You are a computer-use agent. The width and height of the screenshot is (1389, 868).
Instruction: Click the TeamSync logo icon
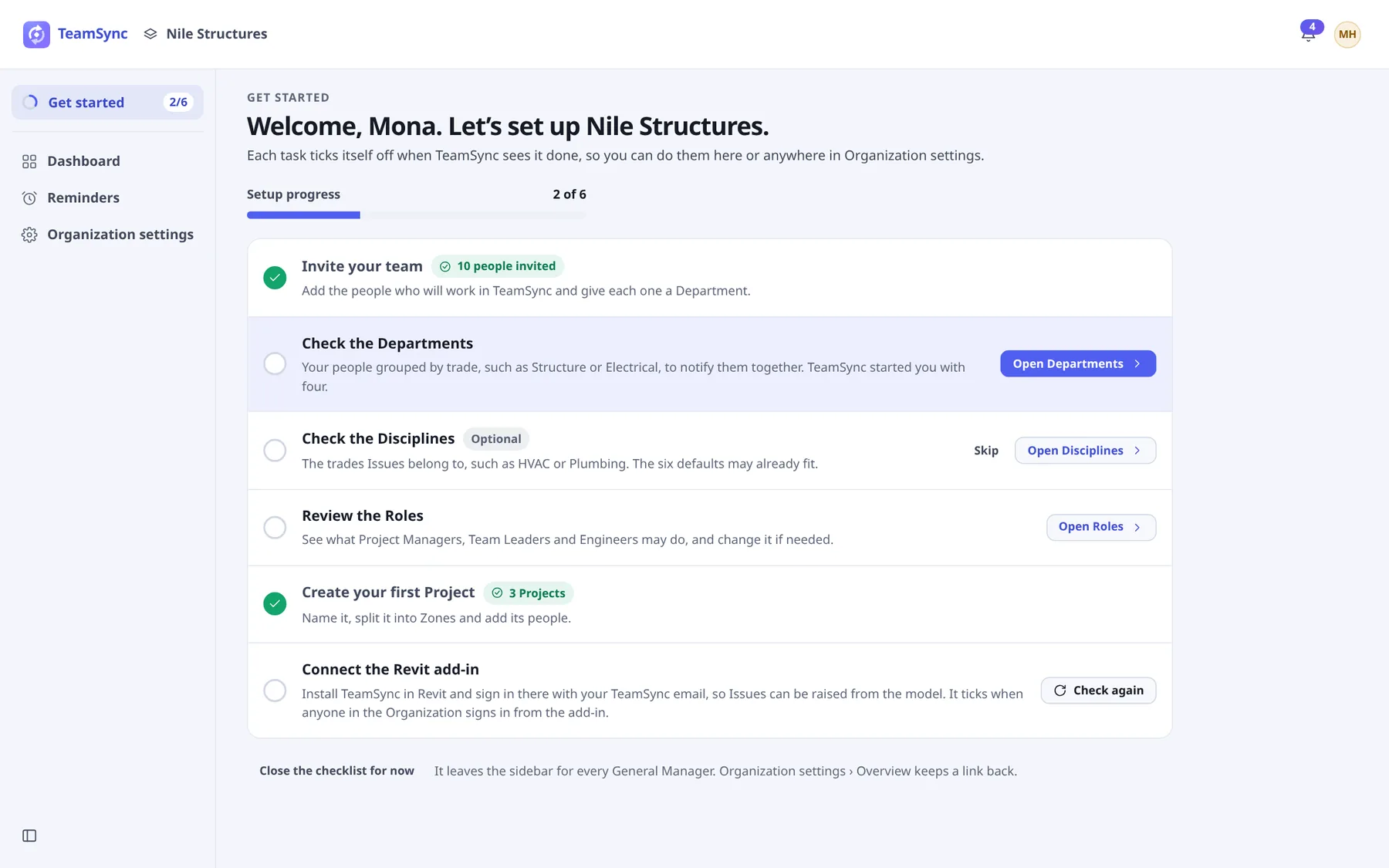coord(36,34)
